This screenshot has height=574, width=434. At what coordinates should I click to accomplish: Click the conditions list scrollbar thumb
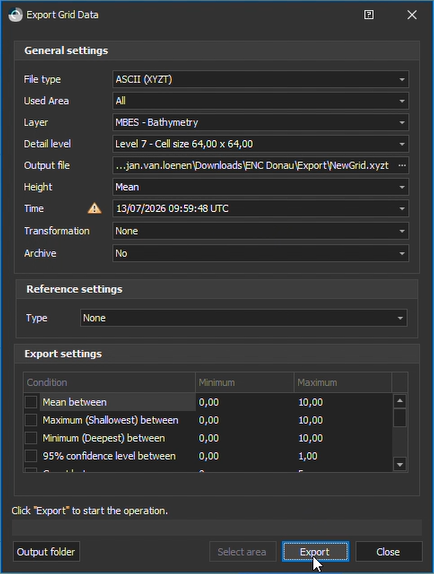(x=400, y=418)
